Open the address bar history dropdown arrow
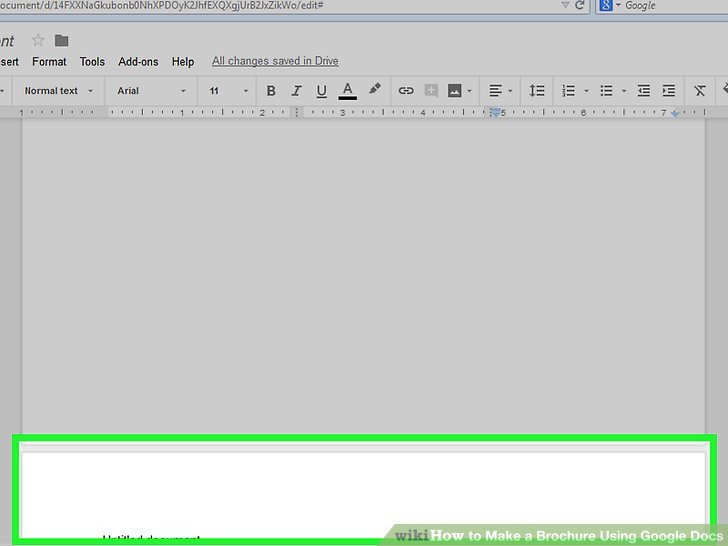 pyautogui.click(x=565, y=5)
